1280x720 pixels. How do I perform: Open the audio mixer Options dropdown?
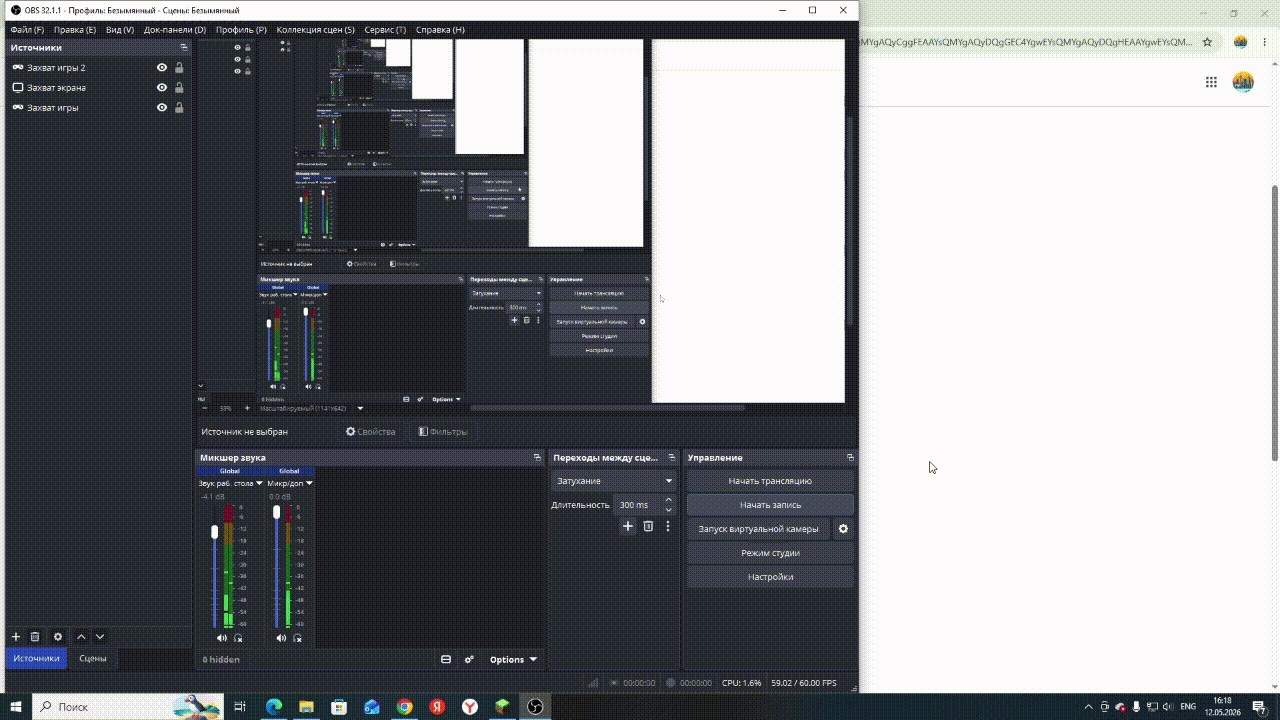(513, 660)
